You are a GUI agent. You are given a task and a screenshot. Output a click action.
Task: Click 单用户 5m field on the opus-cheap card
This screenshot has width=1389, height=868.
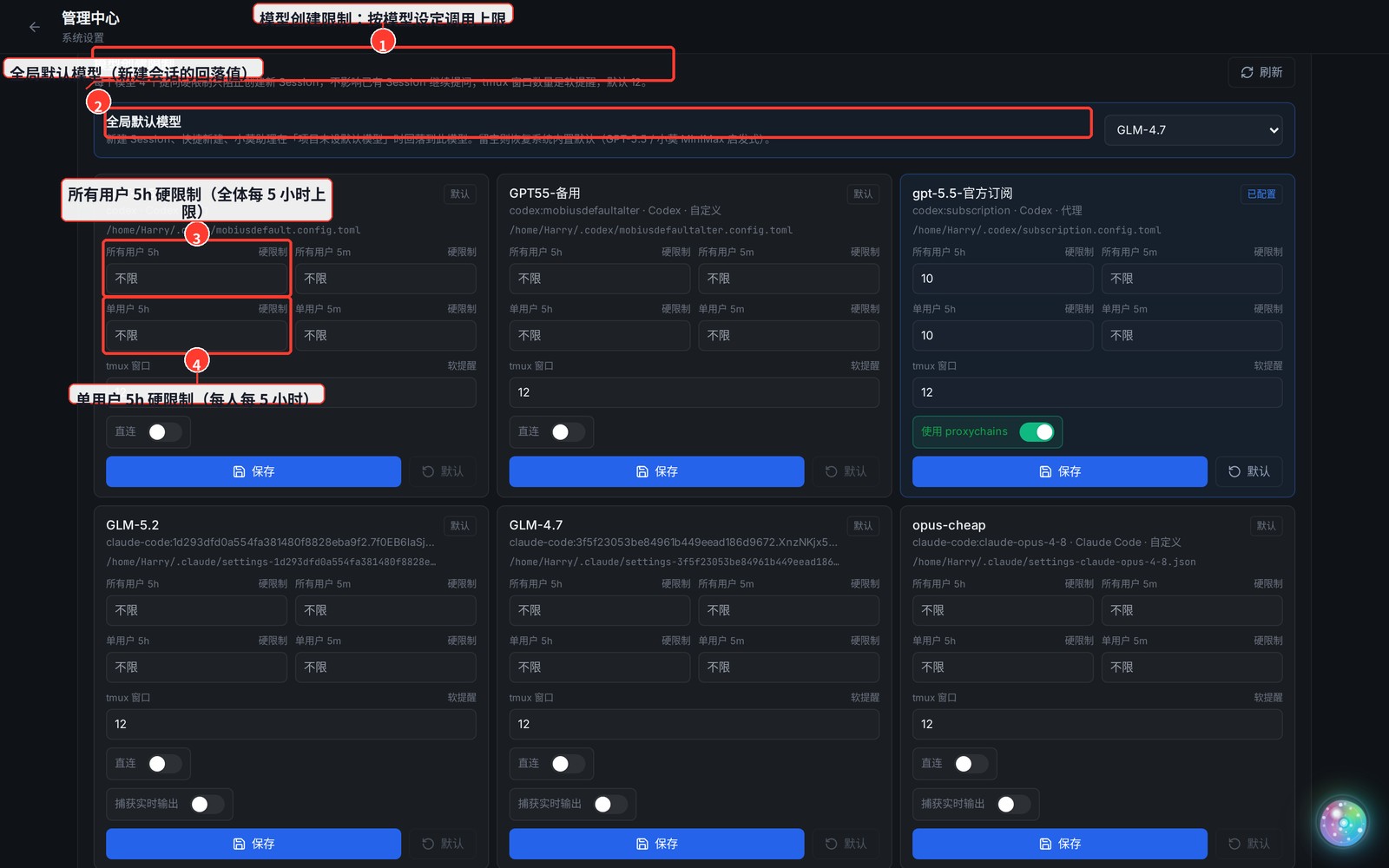click(x=1191, y=667)
